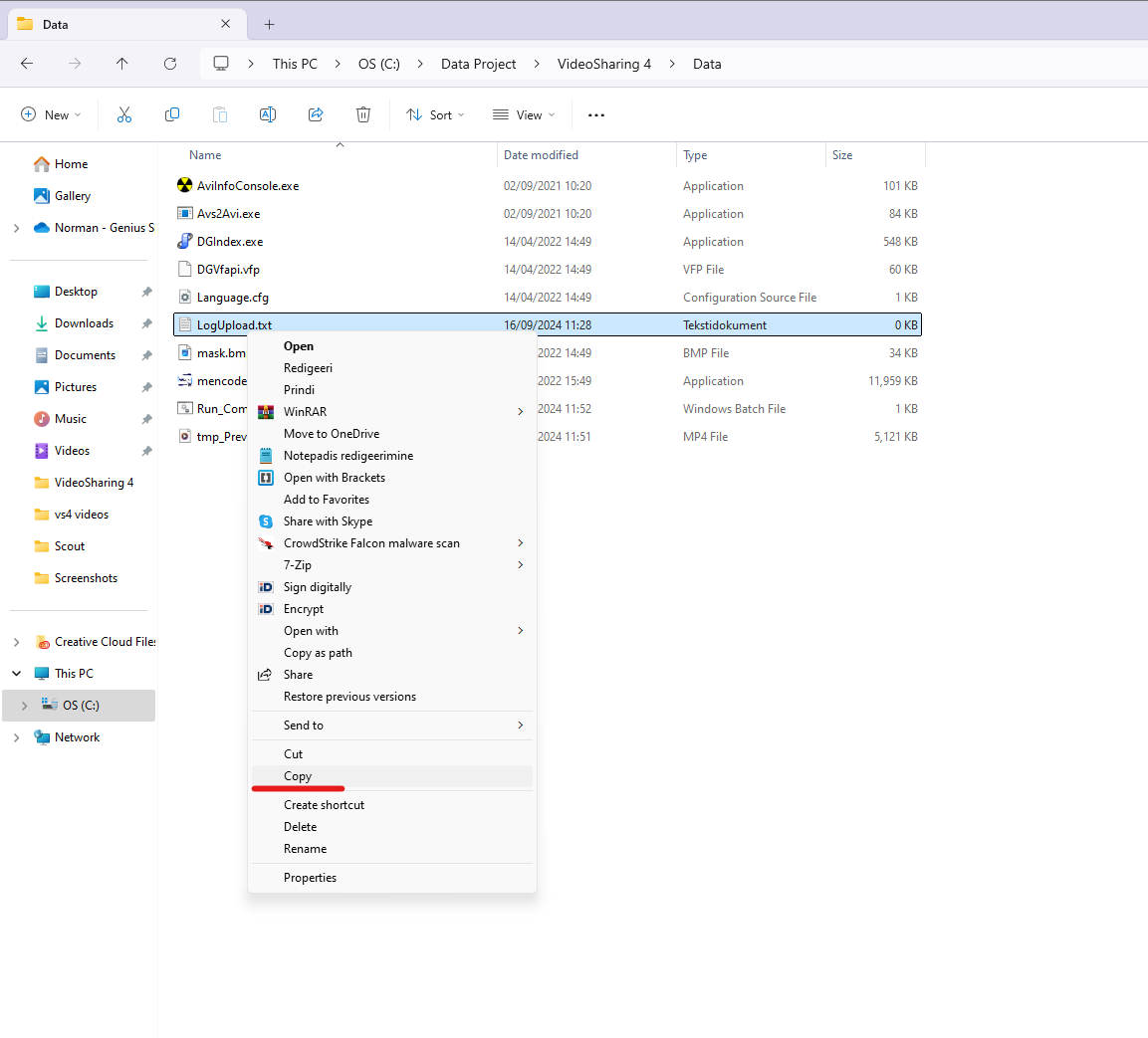Open the Screenshots folder in sidebar

(x=86, y=577)
